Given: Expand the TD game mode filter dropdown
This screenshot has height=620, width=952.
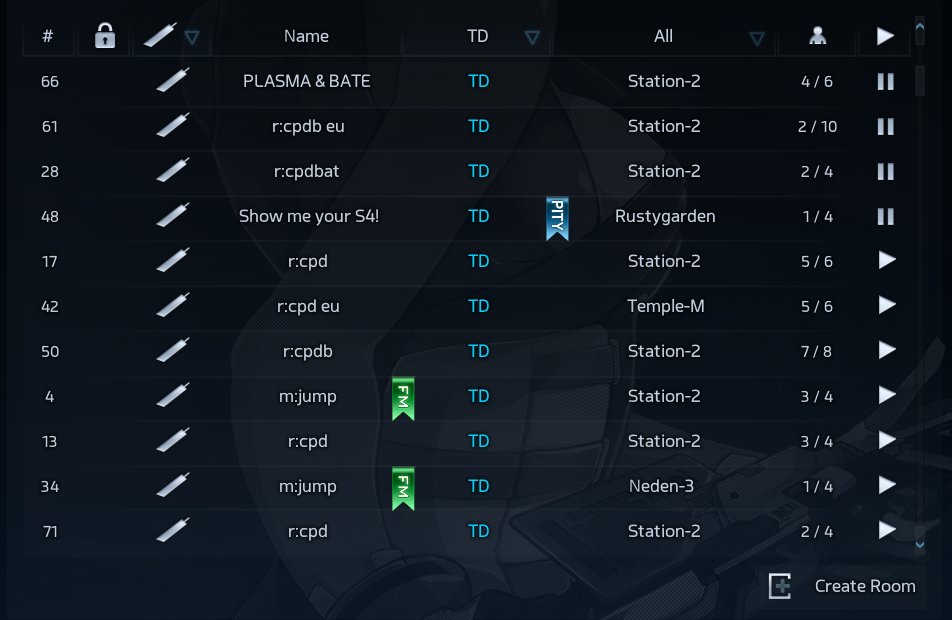Looking at the screenshot, I should pos(532,38).
